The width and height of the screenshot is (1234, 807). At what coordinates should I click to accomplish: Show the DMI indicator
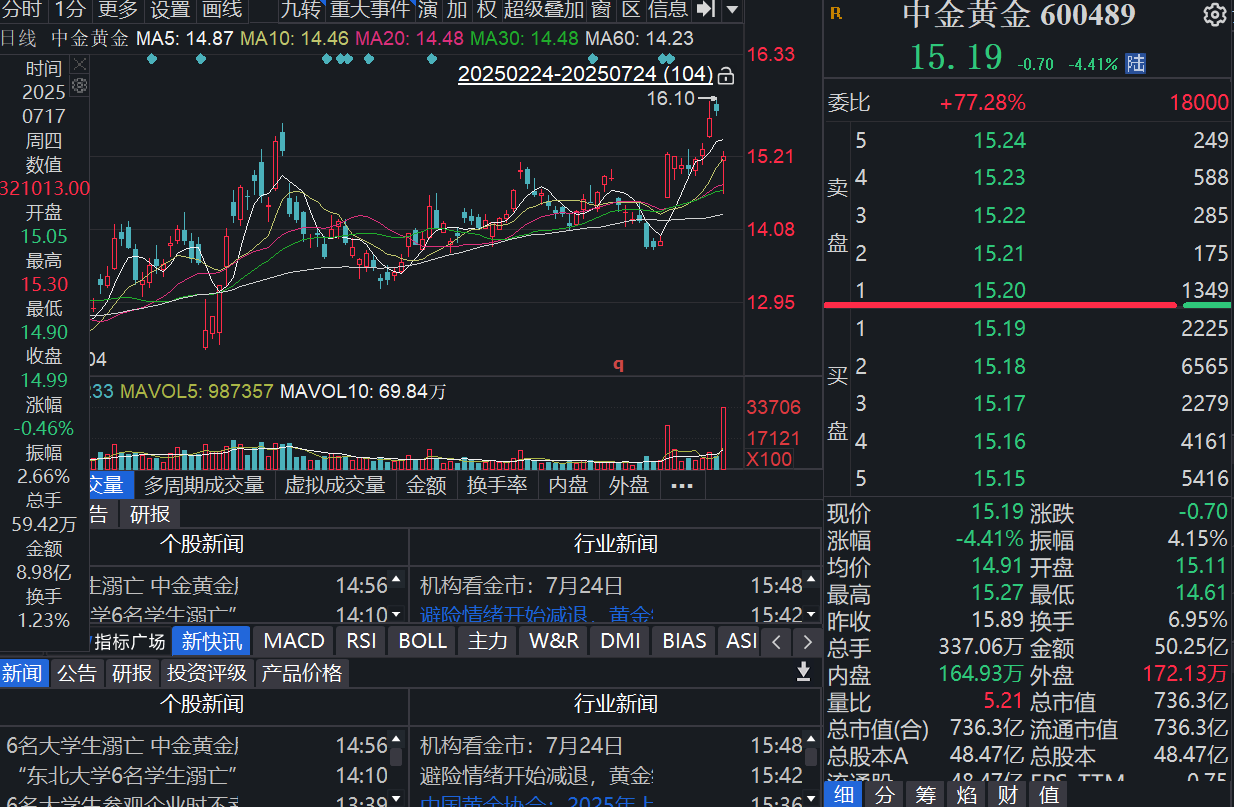coord(620,641)
